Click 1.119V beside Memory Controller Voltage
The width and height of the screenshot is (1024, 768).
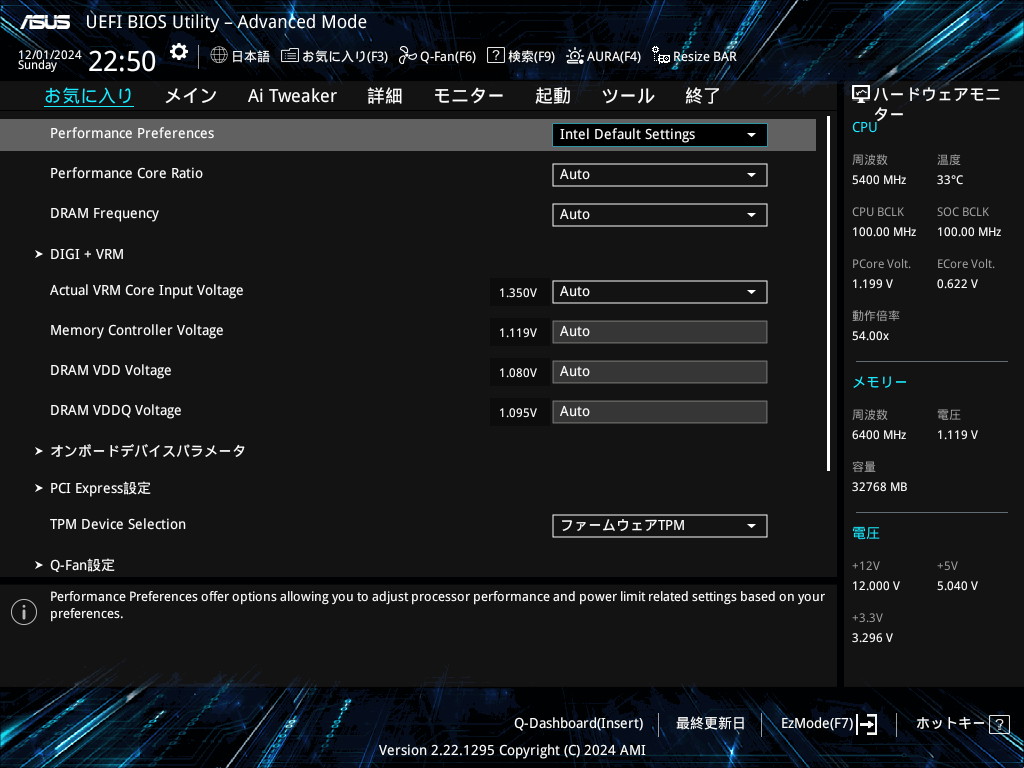pos(518,332)
